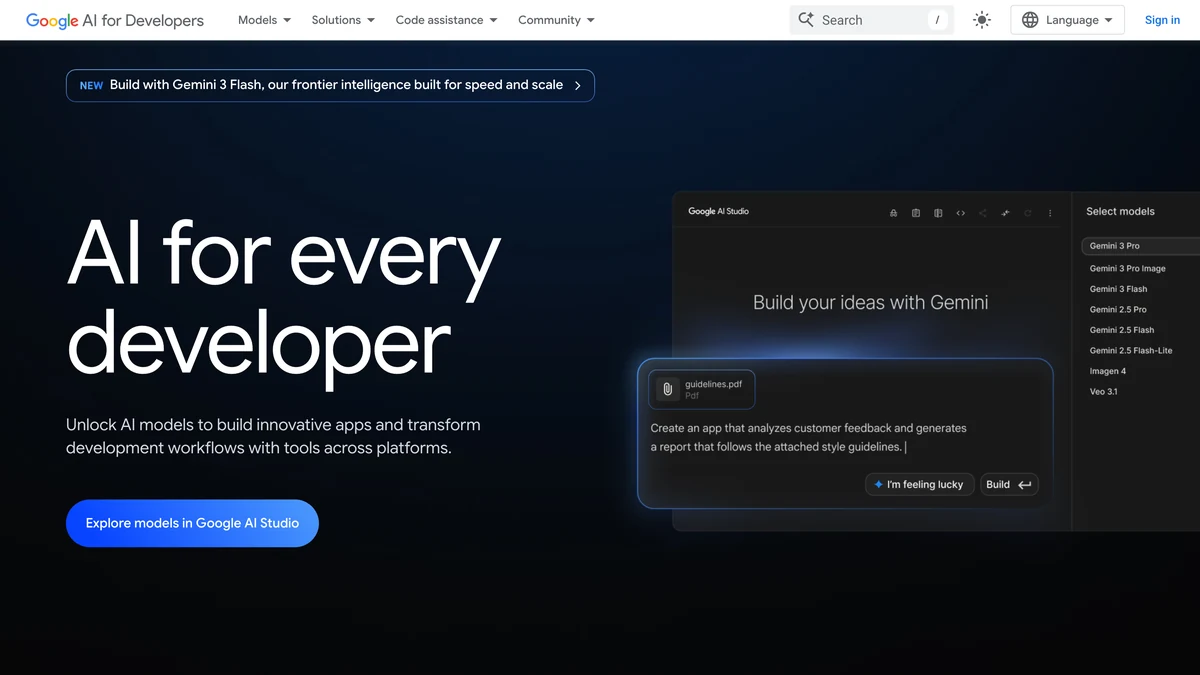
Task: Click the Google AI Studio title in preview
Action: point(718,212)
